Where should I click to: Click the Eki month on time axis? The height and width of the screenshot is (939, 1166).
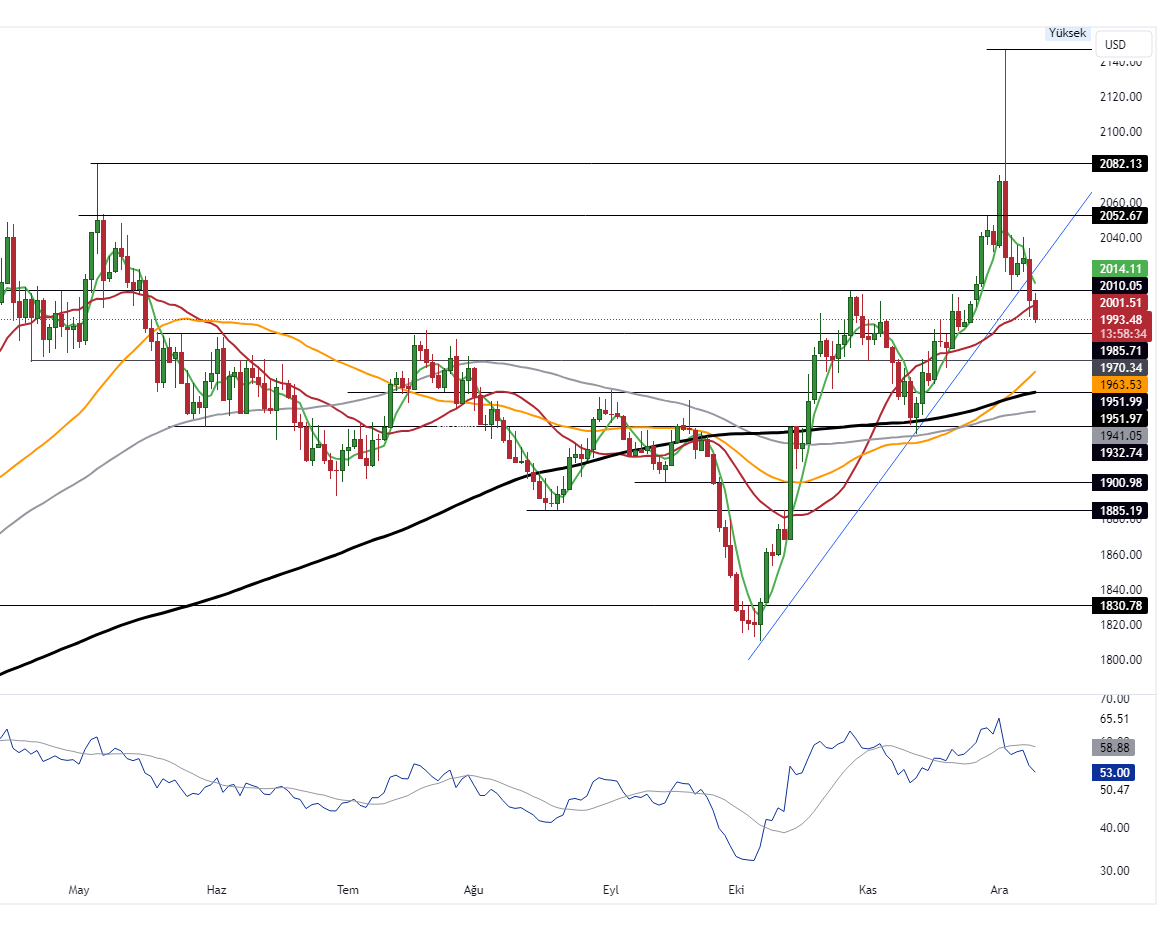[x=737, y=890]
